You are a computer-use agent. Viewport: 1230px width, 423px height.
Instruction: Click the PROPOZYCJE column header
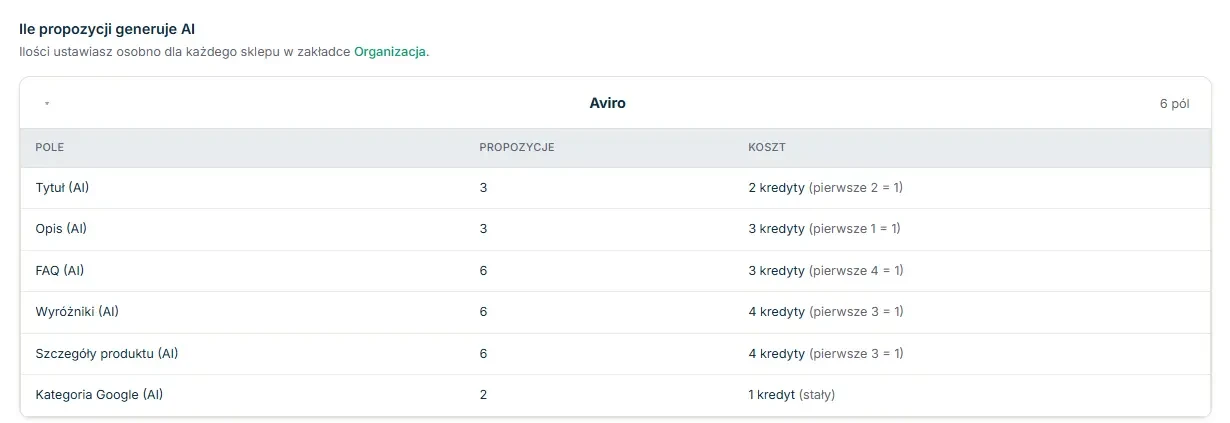tap(517, 148)
